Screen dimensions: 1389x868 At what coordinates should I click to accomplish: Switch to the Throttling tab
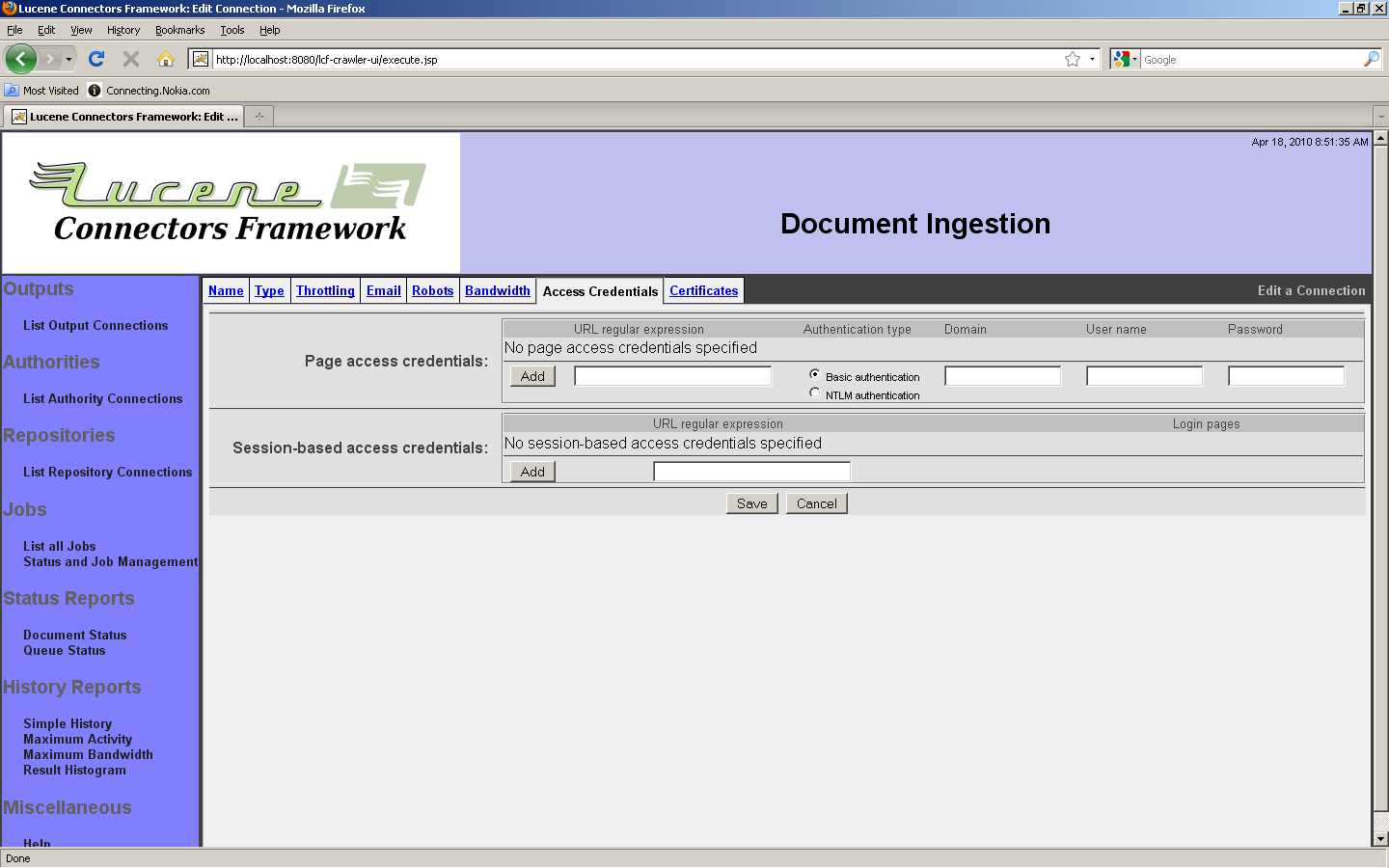[325, 290]
